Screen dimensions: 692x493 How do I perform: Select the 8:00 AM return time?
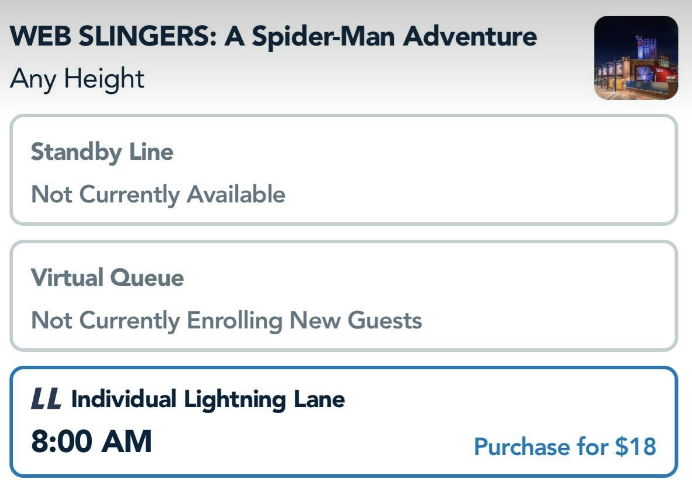coord(91,441)
